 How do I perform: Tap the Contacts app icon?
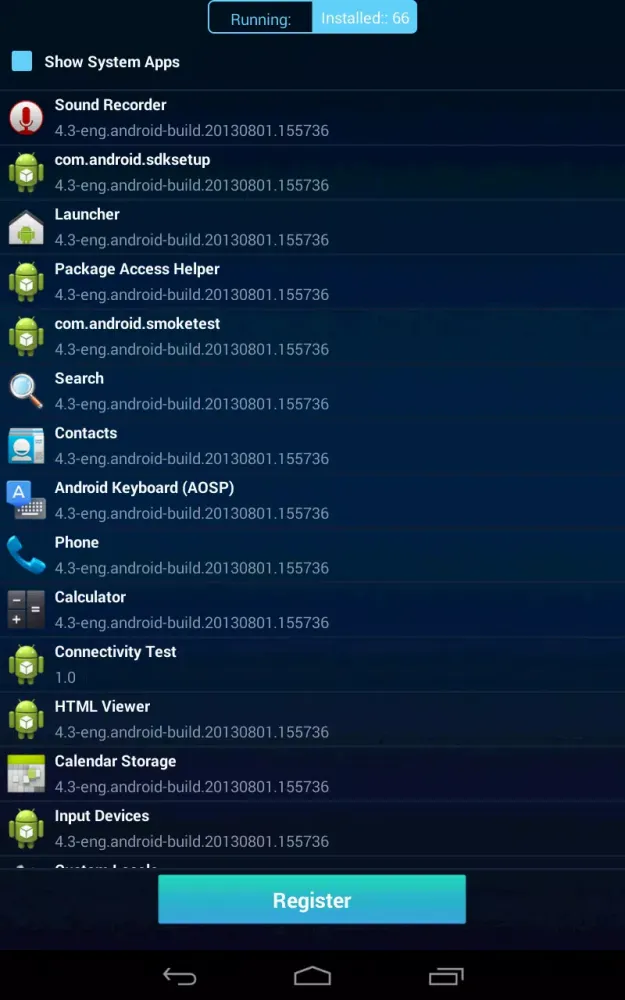tap(26, 446)
